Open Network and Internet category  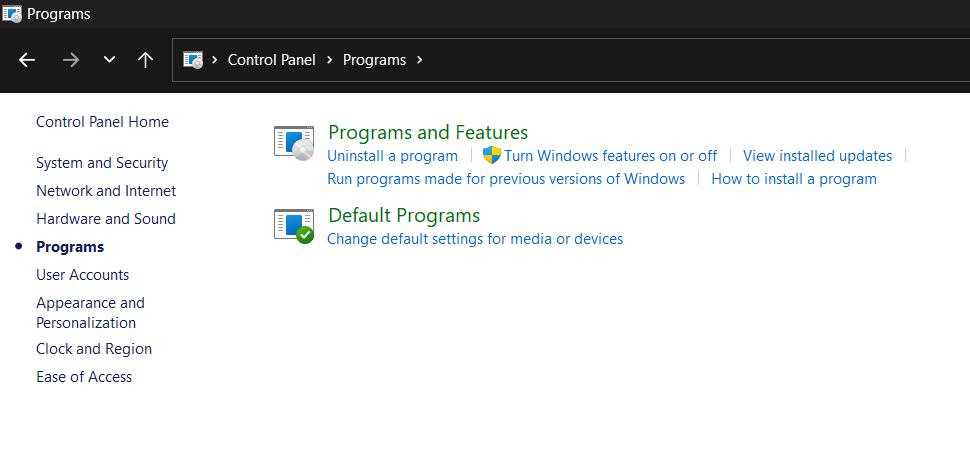click(106, 191)
